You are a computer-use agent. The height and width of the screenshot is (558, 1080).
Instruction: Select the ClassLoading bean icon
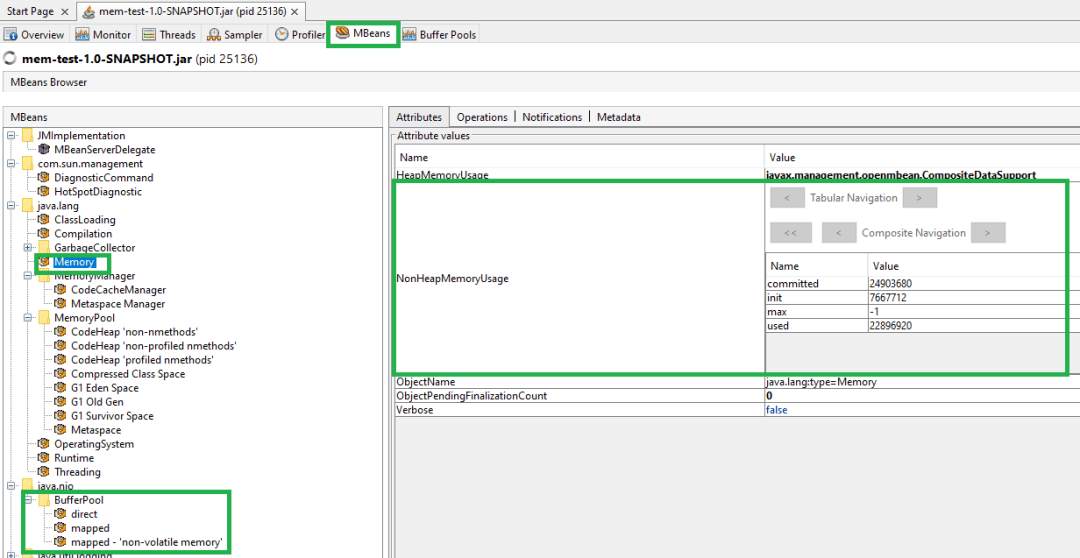pos(44,220)
